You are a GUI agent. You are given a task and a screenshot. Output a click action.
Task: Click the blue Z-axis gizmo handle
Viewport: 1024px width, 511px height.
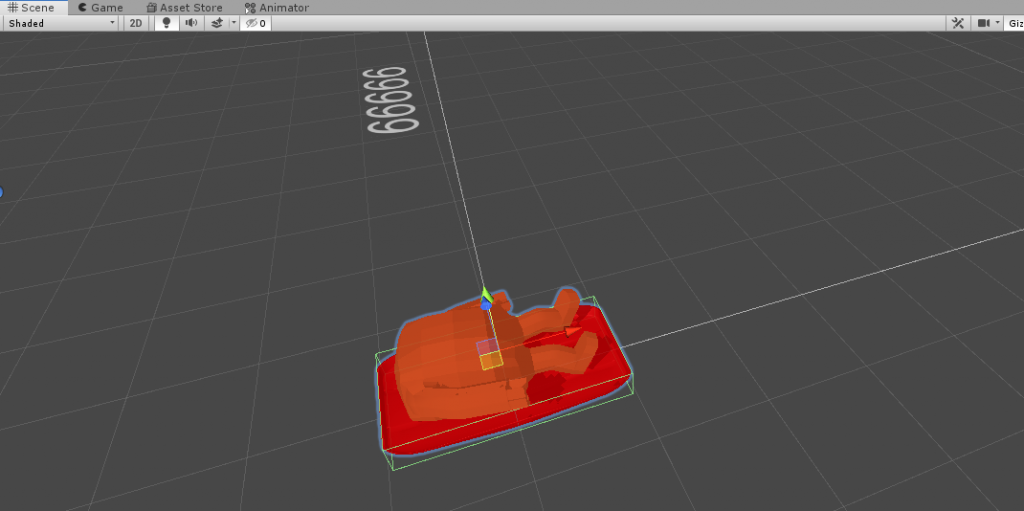pos(485,305)
